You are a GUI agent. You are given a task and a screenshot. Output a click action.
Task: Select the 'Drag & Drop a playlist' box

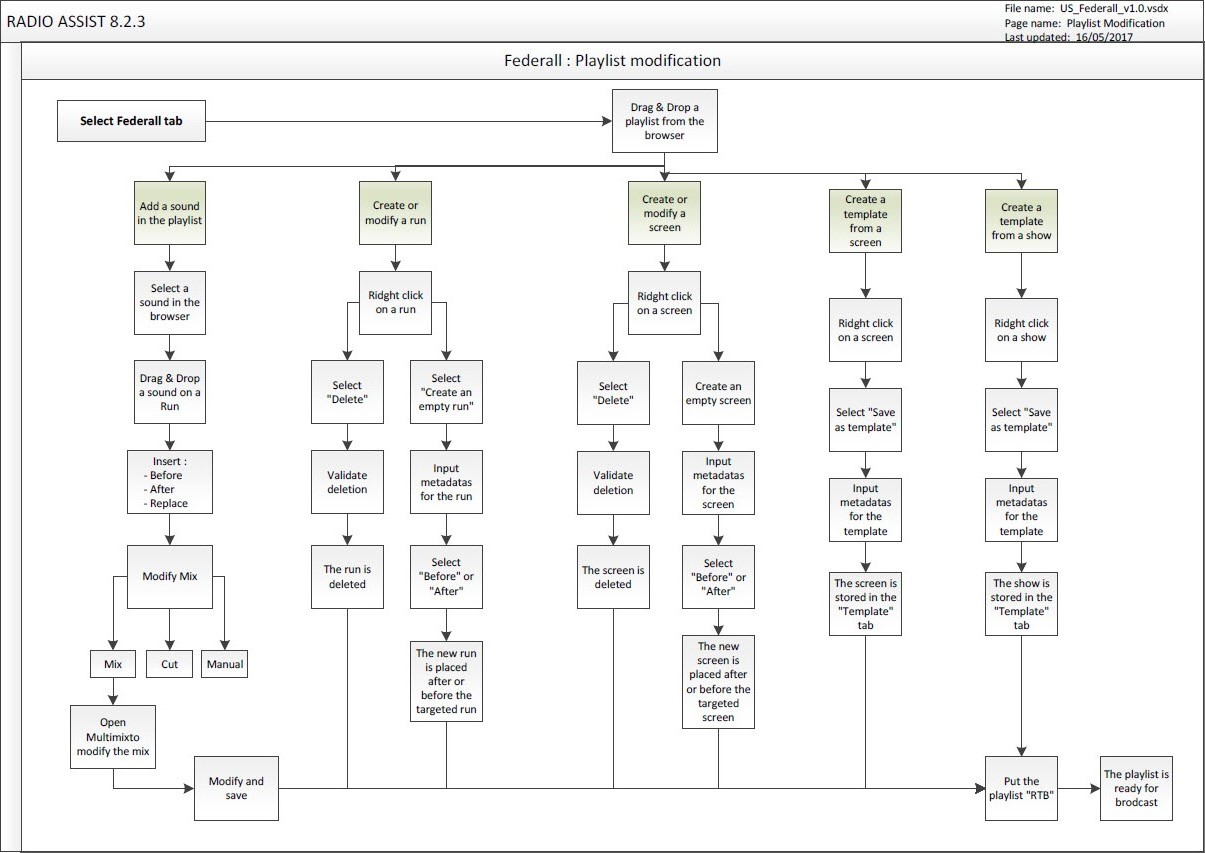[x=664, y=121]
